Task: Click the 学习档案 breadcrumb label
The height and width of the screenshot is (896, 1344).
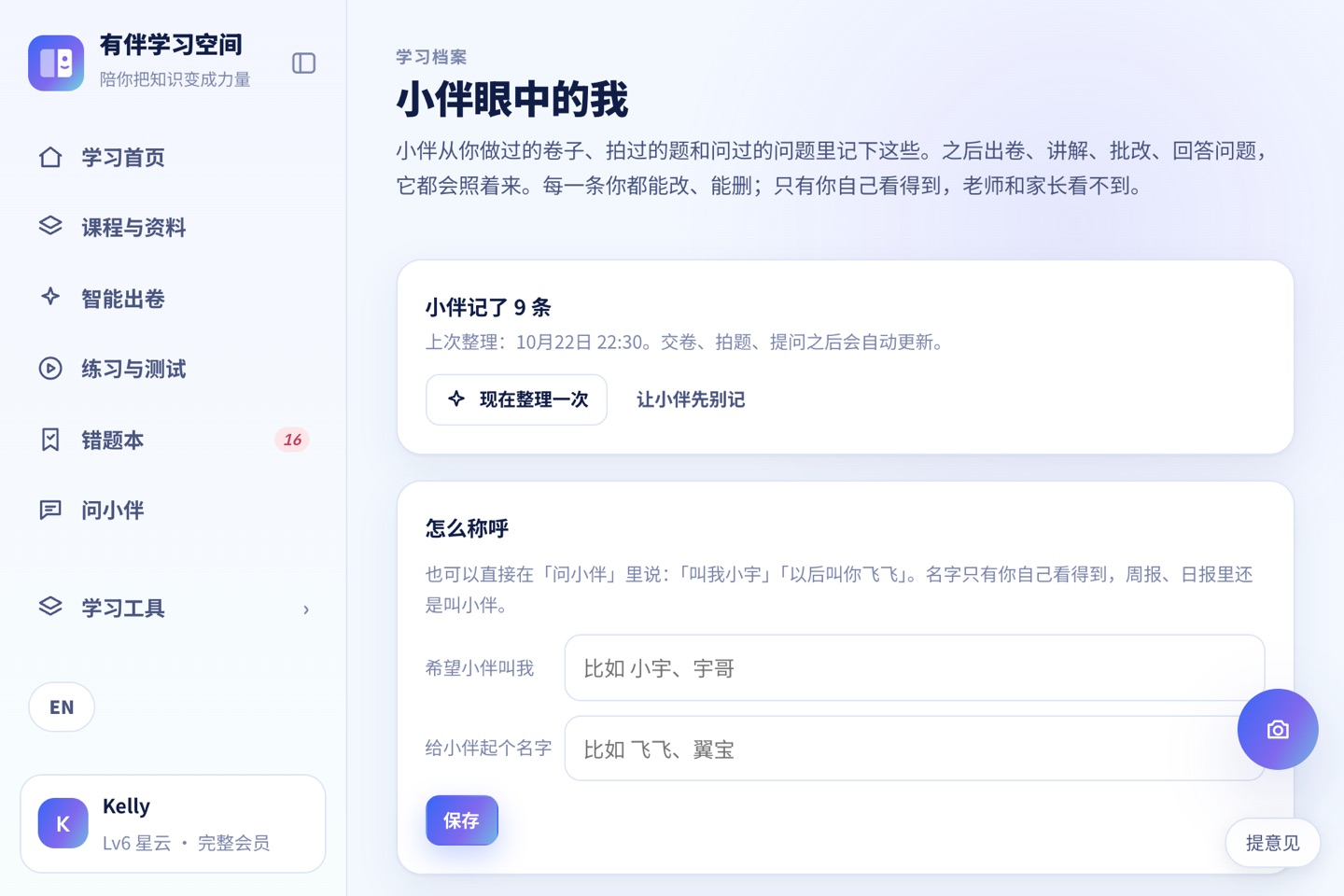Action: click(x=431, y=57)
